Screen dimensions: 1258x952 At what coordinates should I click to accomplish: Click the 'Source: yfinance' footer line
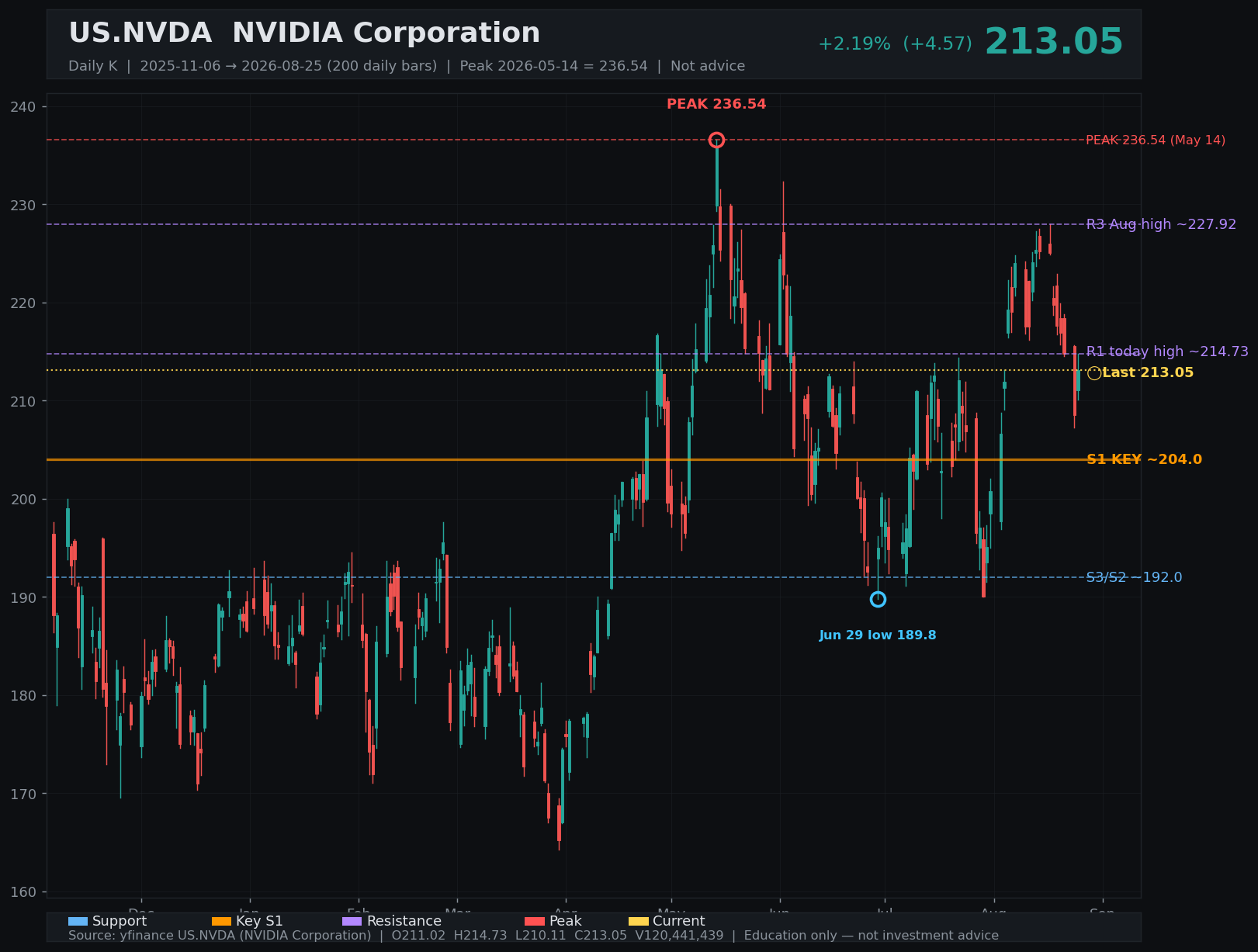pyautogui.click(x=533, y=936)
